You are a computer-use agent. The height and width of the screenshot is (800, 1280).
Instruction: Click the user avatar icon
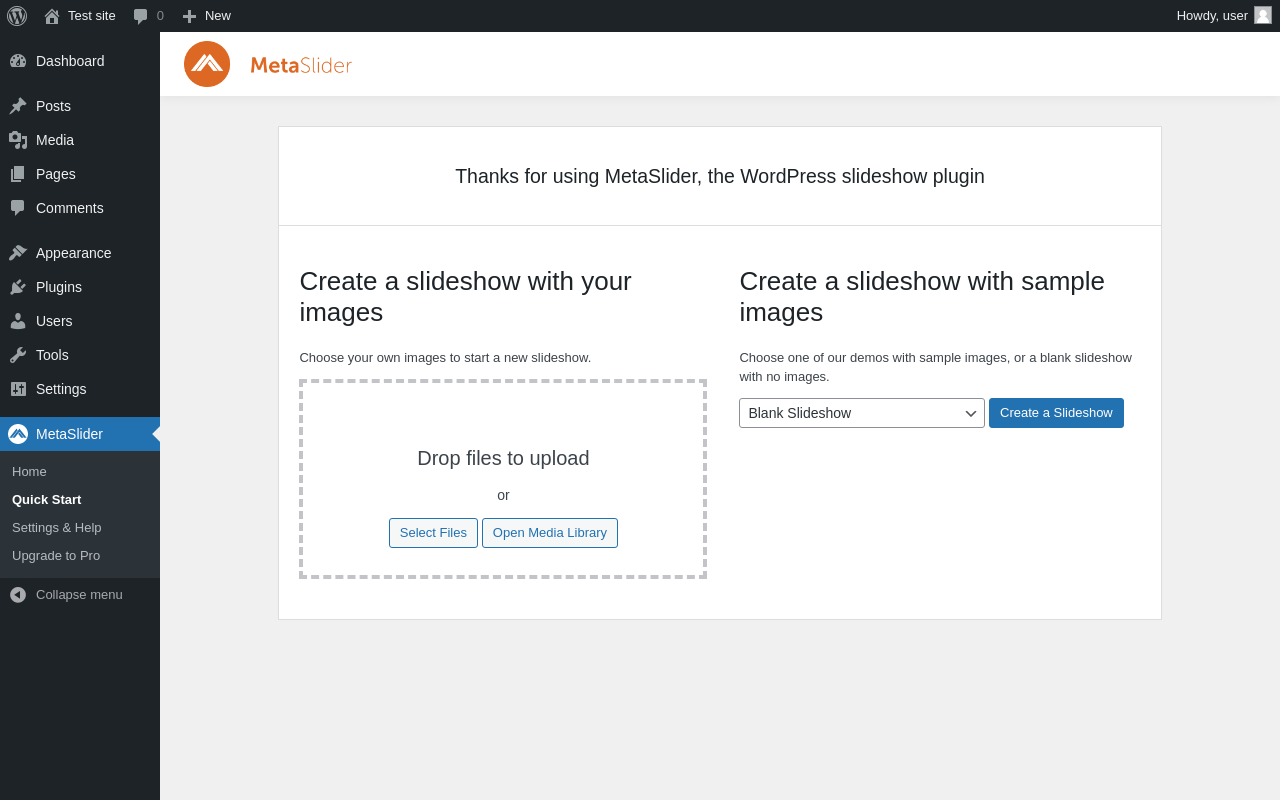[1263, 15]
